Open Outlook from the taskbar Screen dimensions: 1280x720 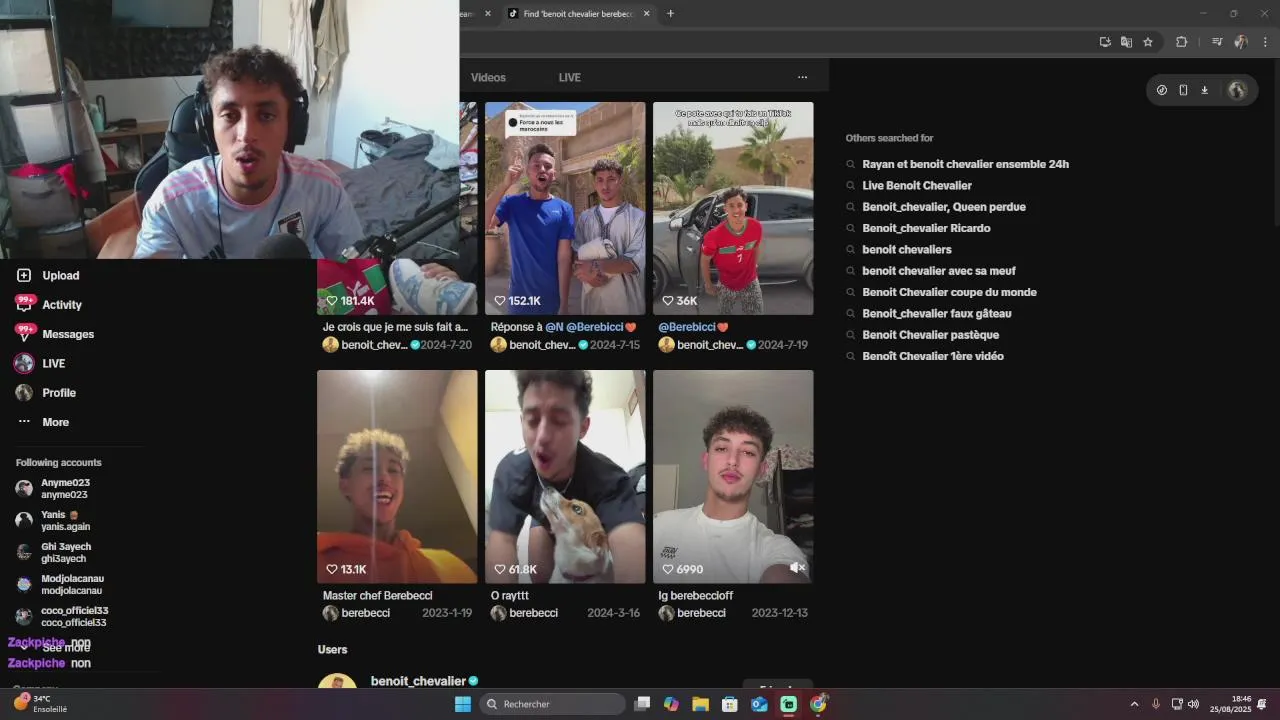point(759,704)
